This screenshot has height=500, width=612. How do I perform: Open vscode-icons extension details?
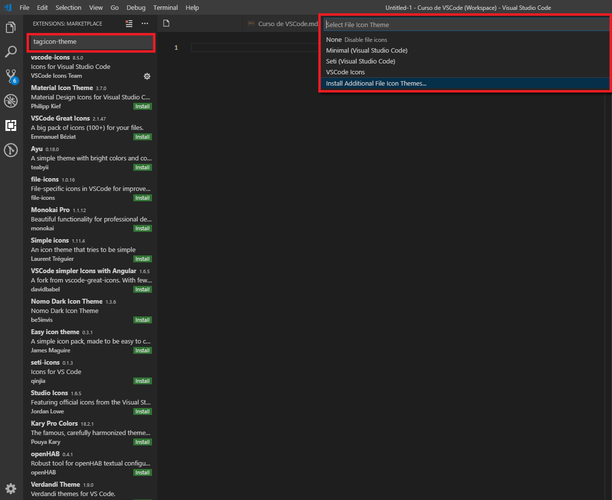[x=50, y=57]
